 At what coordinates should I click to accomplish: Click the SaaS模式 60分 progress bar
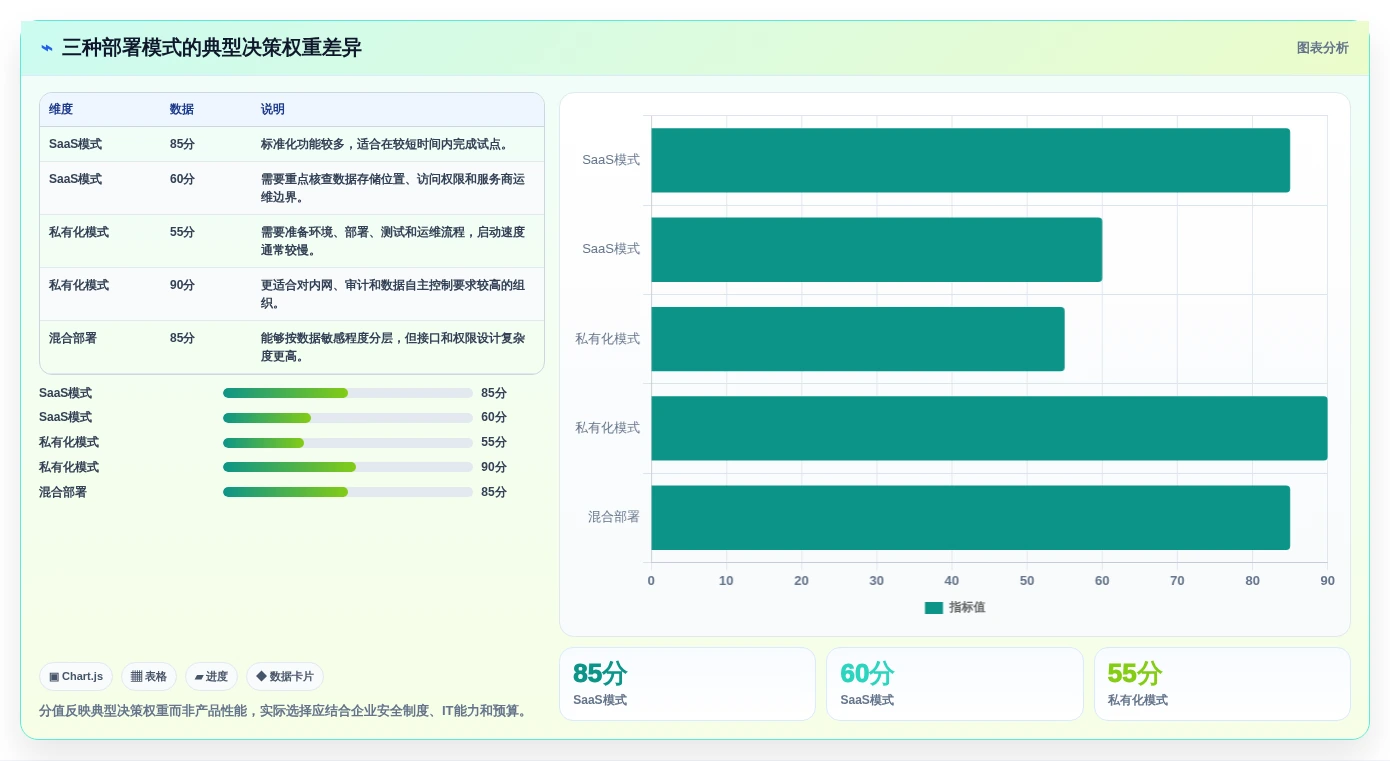(348, 418)
